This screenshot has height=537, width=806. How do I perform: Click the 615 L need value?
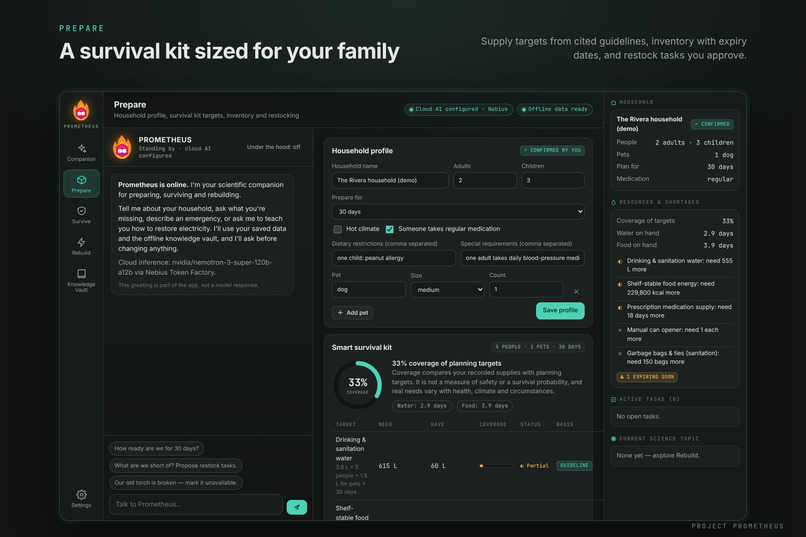point(388,466)
